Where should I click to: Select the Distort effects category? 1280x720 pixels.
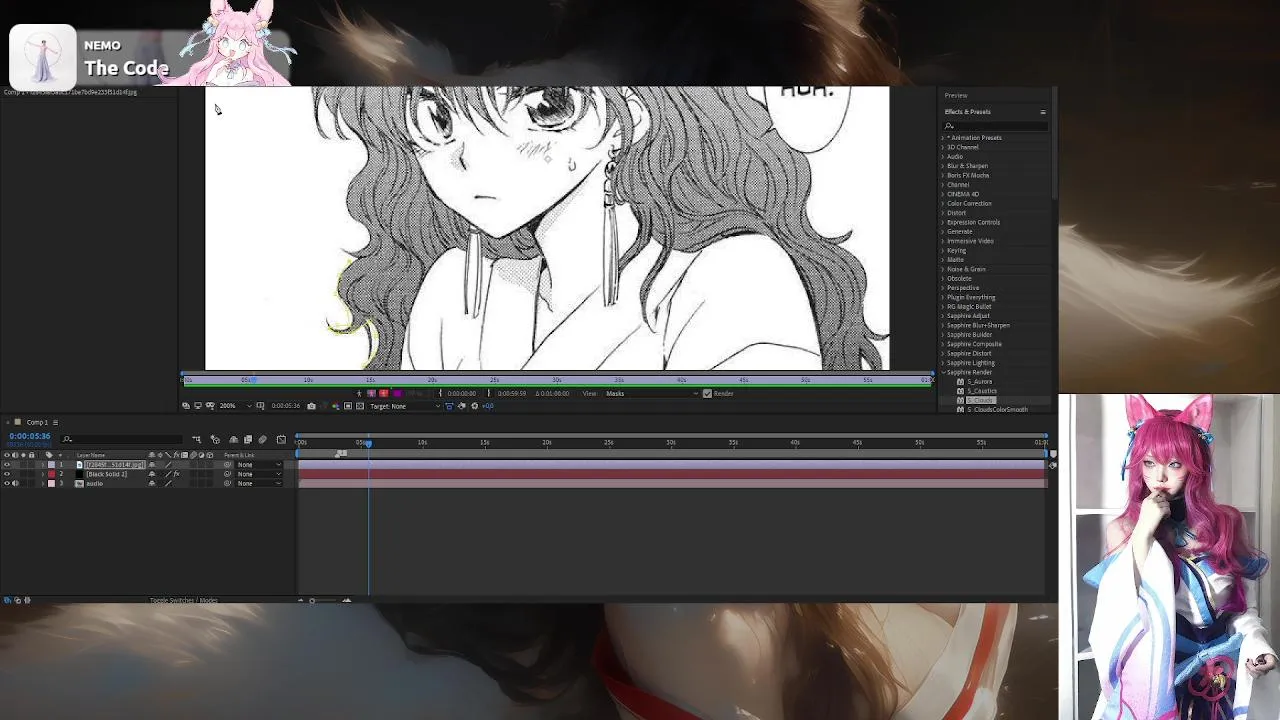[957, 213]
